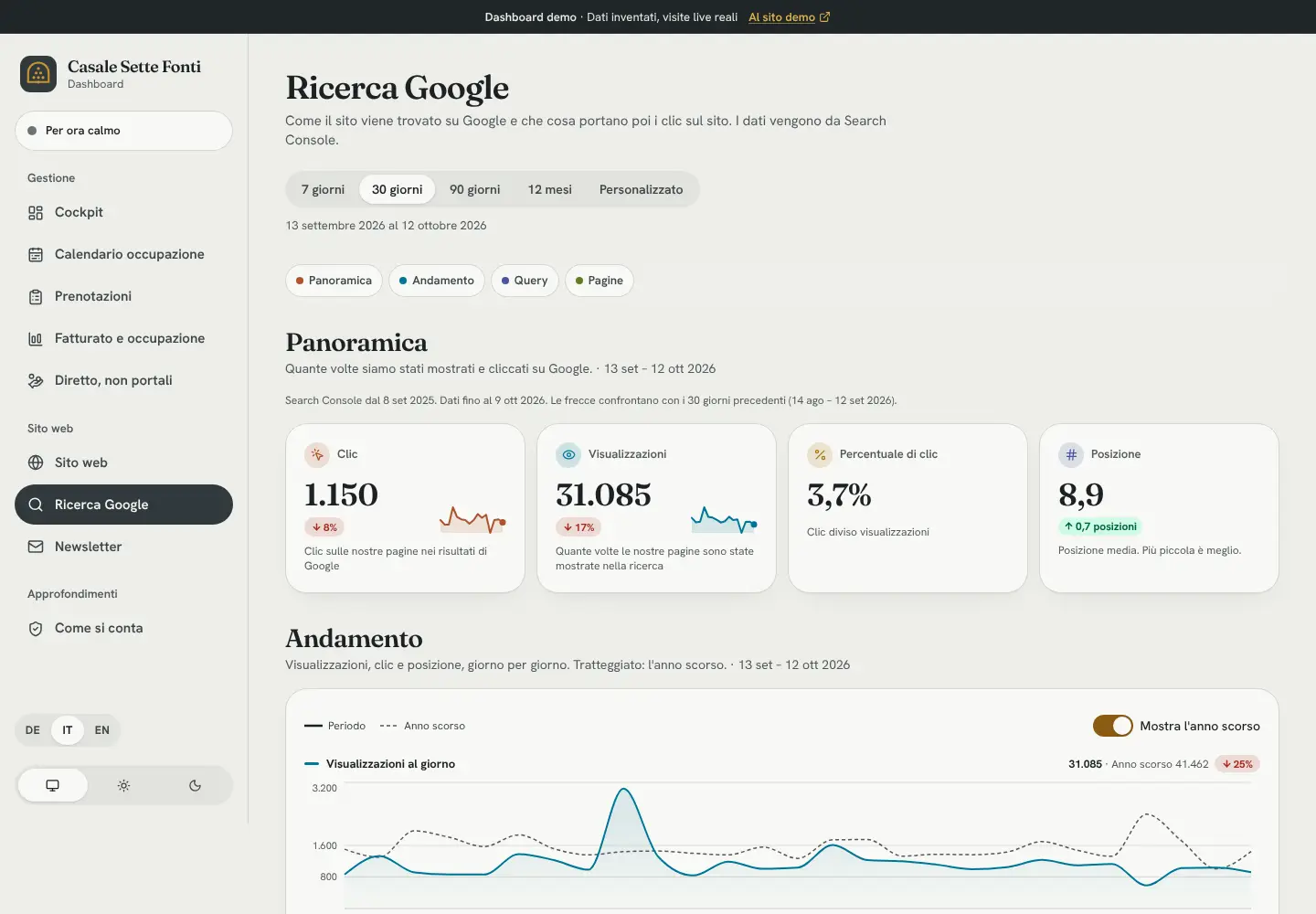Screen dimensions: 1316x914
Task: Click the 25% decrease badge above the chart
Action: 1237,764
